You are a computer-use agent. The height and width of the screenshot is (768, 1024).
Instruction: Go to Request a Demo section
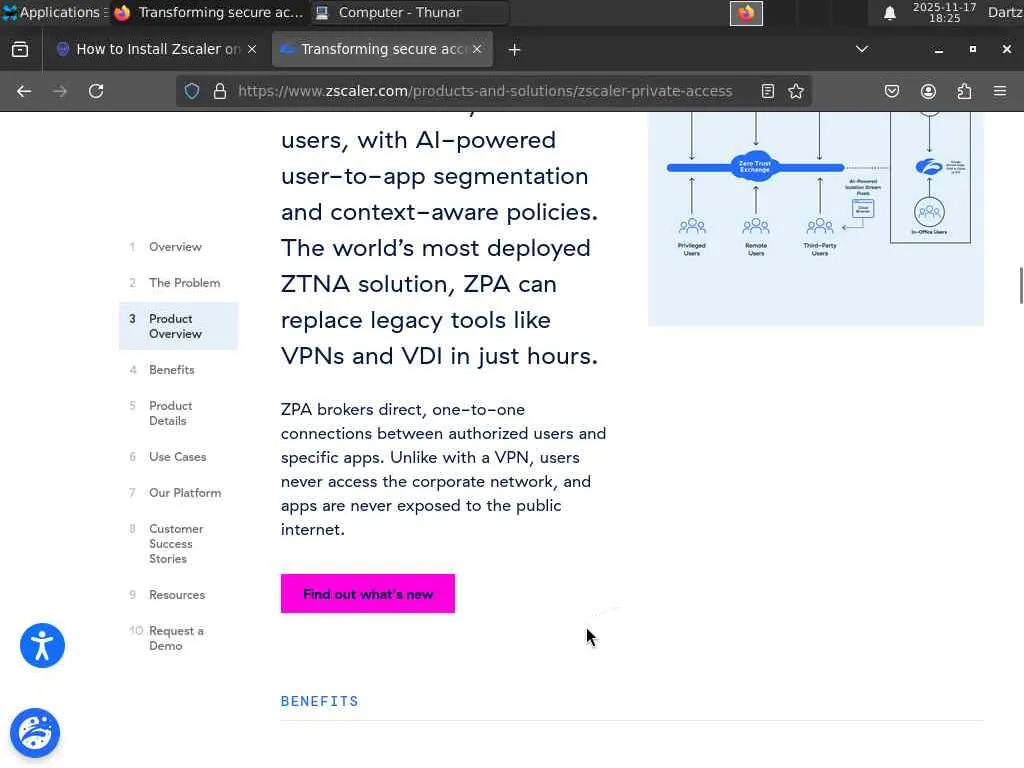pyautogui.click(x=176, y=638)
